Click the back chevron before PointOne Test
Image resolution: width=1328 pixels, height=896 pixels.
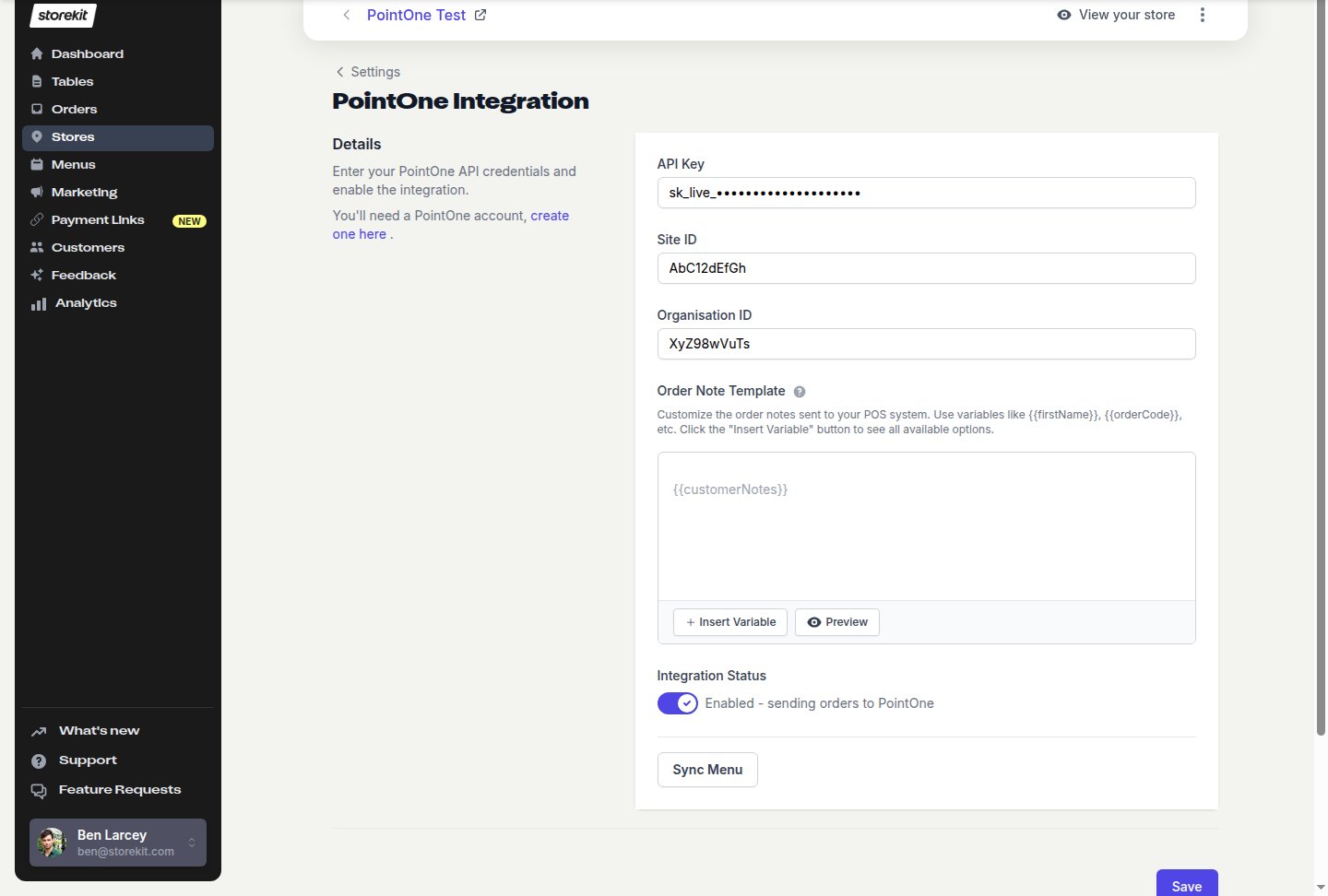pyautogui.click(x=346, y=15)
